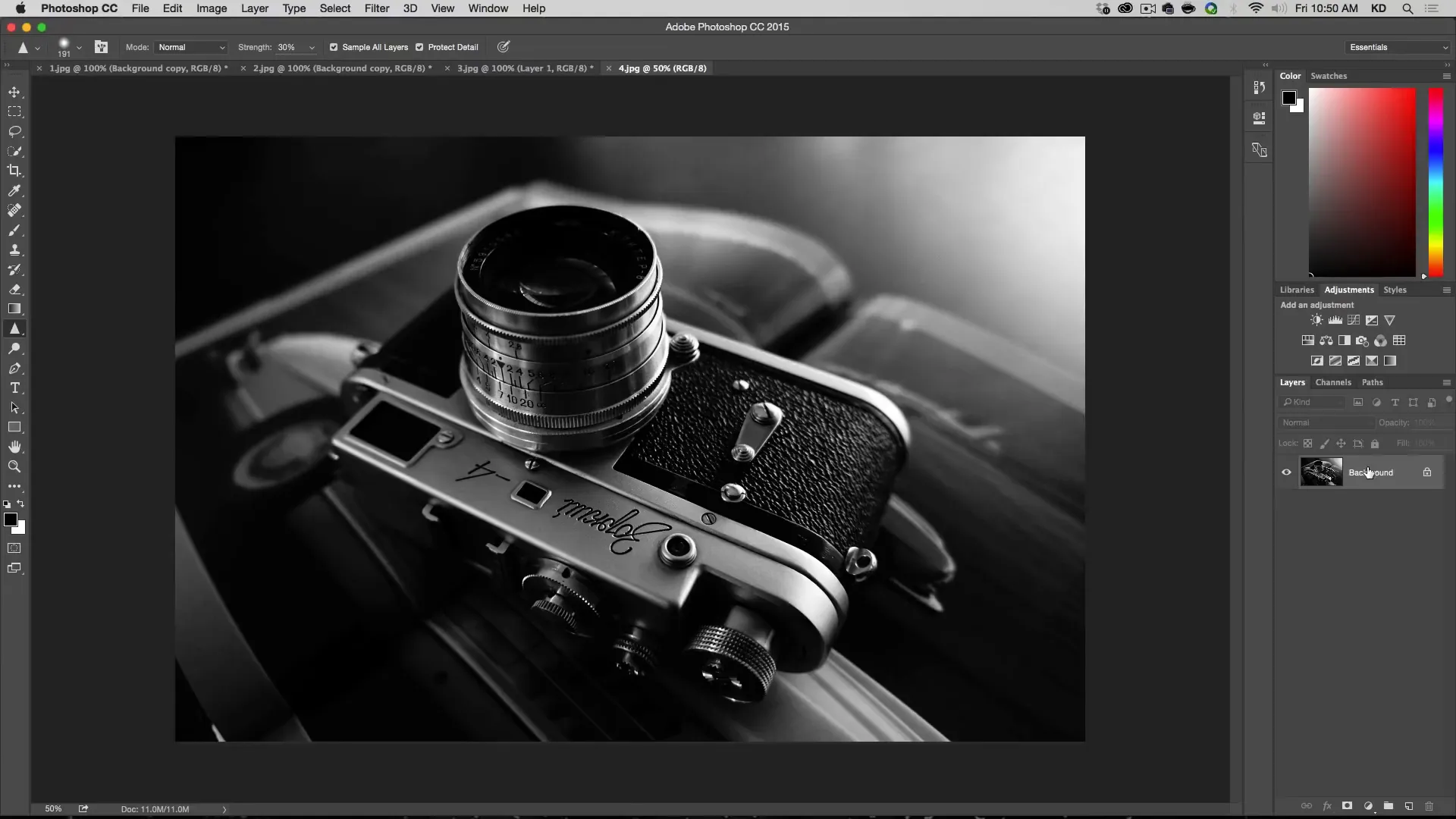Select the Sharpen tool in toolbar

[14, 328]
